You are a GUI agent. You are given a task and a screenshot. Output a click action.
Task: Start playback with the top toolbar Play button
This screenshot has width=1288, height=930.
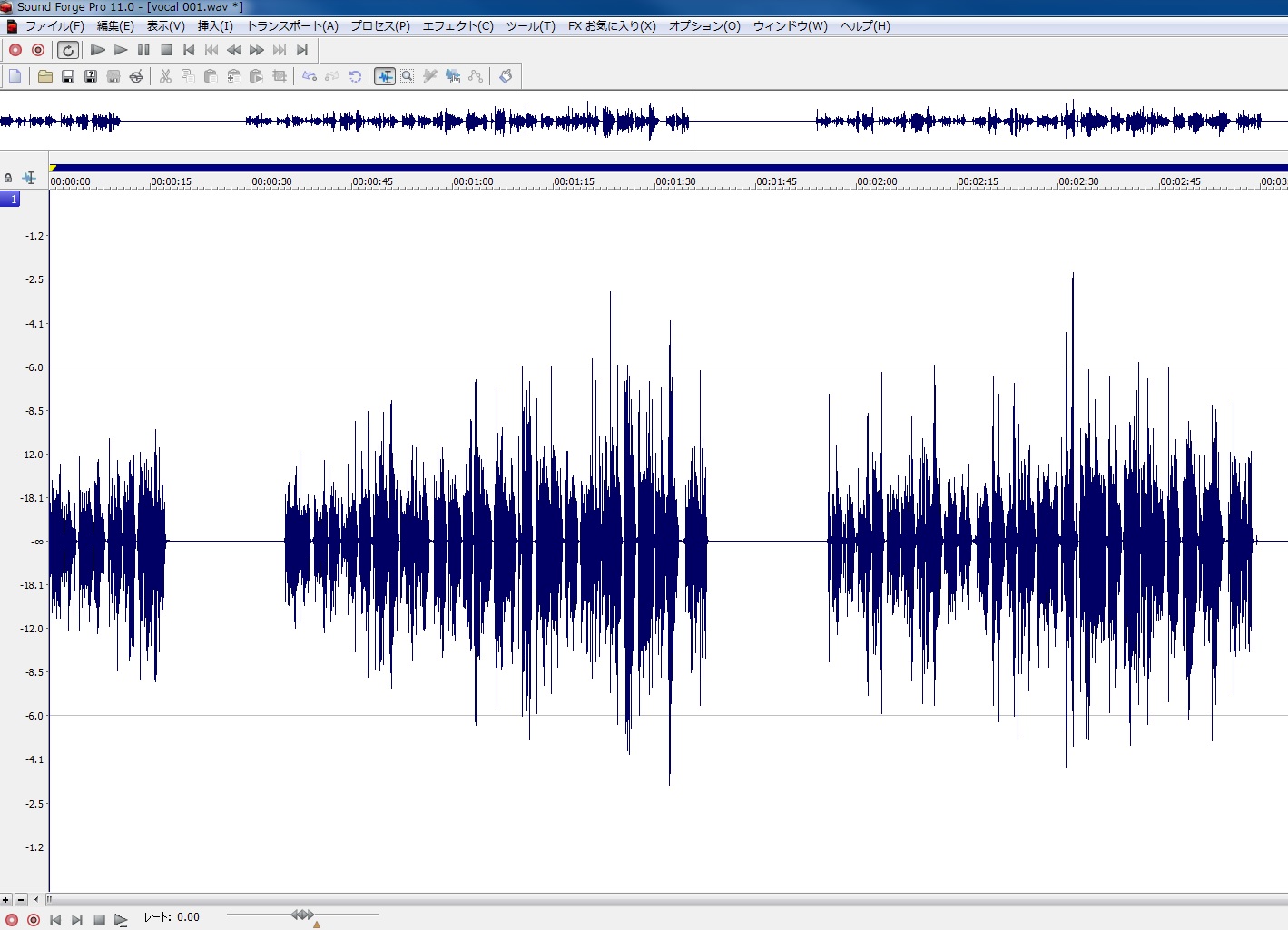coord(121,50)
